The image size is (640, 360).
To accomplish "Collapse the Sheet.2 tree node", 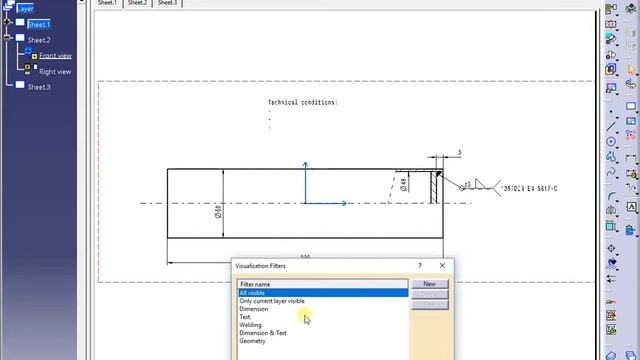I will click(x=7, y=38).
